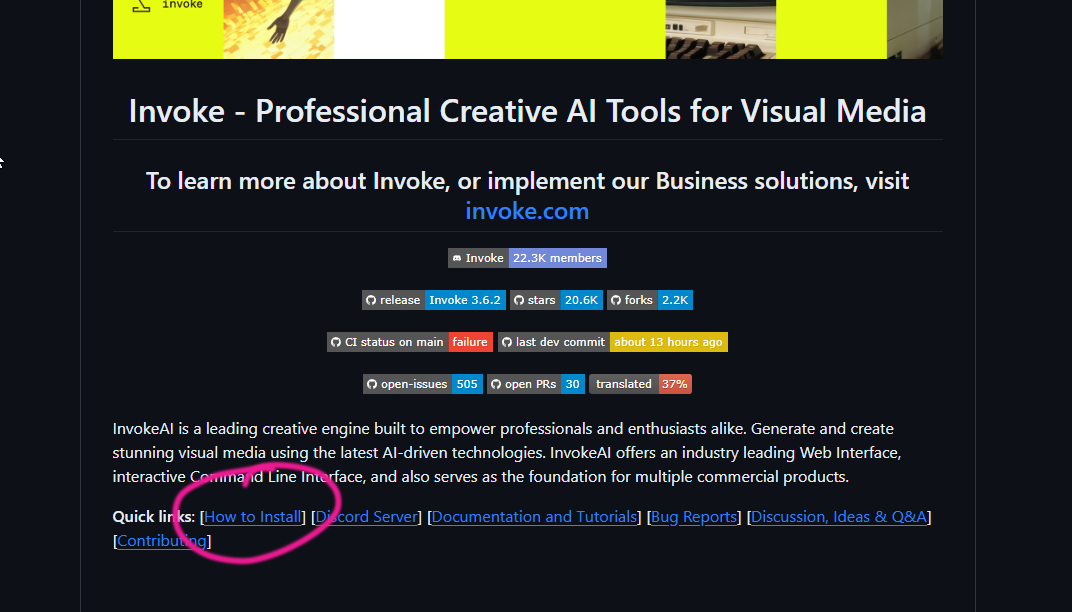Image resolution: width=1072 pixels, height=612 pixels.
Task: Open the Bug Reports link
Action: click(694, 517)
